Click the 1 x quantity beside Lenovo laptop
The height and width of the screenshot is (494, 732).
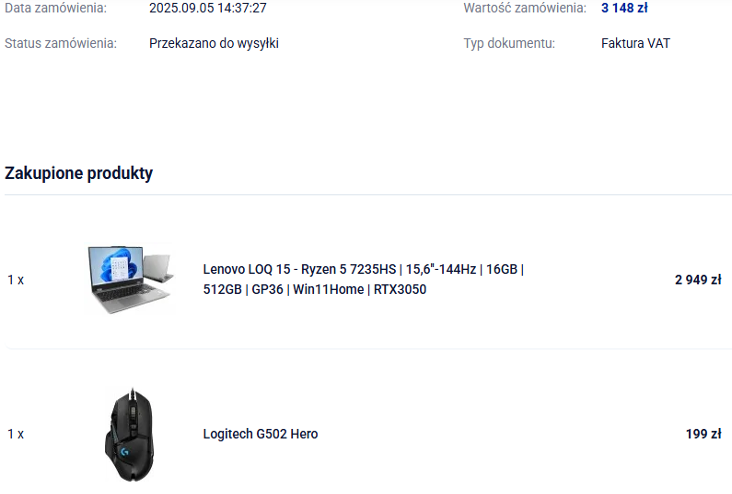(15, 280)
